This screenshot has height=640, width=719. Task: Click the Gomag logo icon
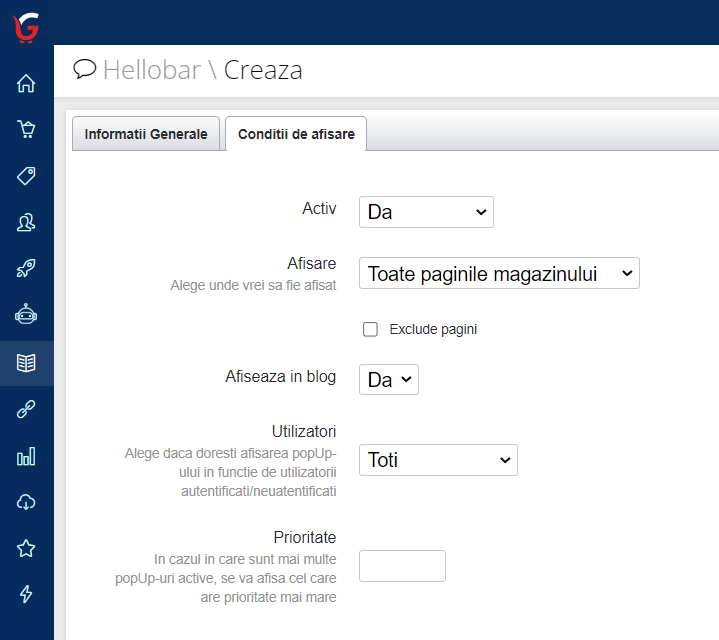coord(26,27)
